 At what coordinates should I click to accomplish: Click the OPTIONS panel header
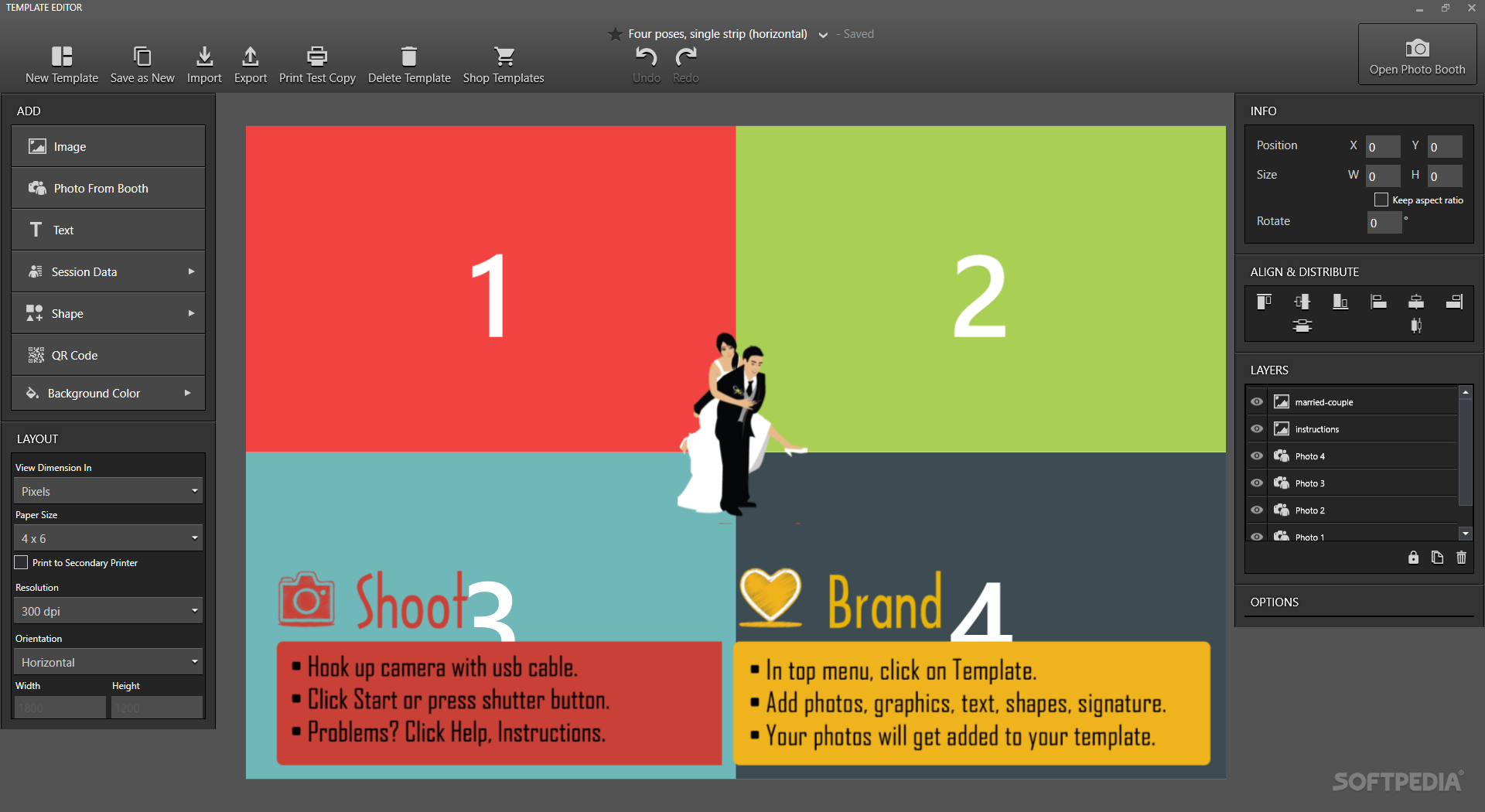coord(1275,602)
